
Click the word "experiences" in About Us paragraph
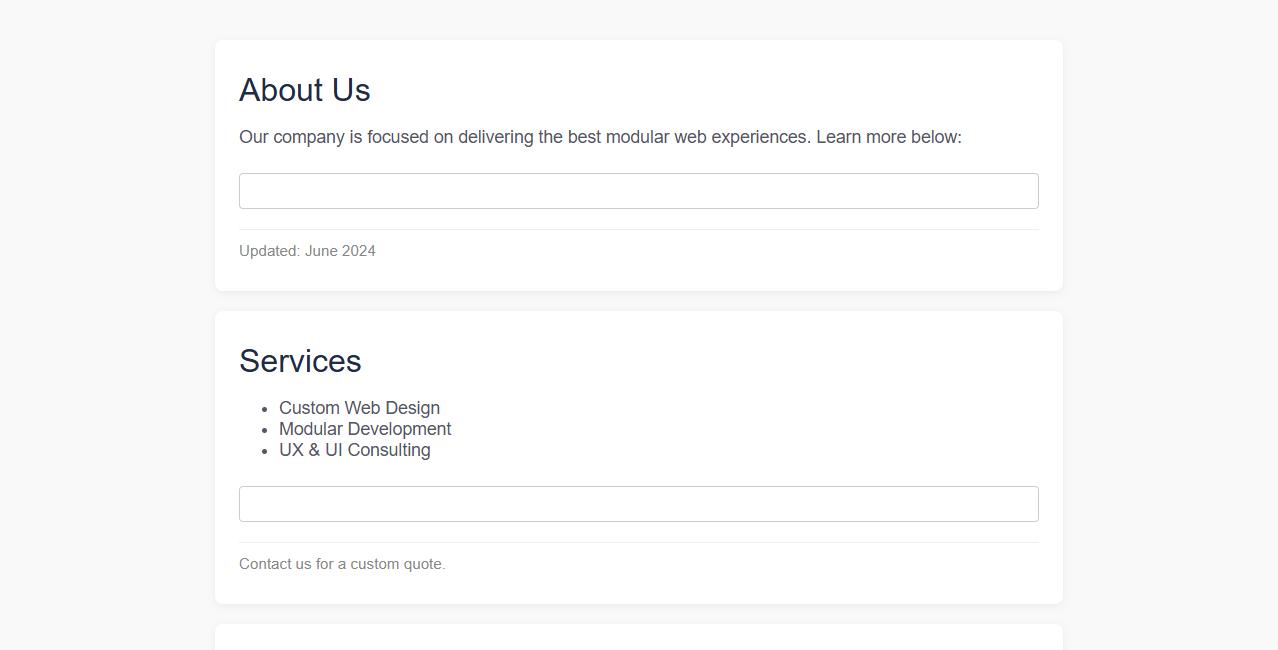click(x=760, y=137)
